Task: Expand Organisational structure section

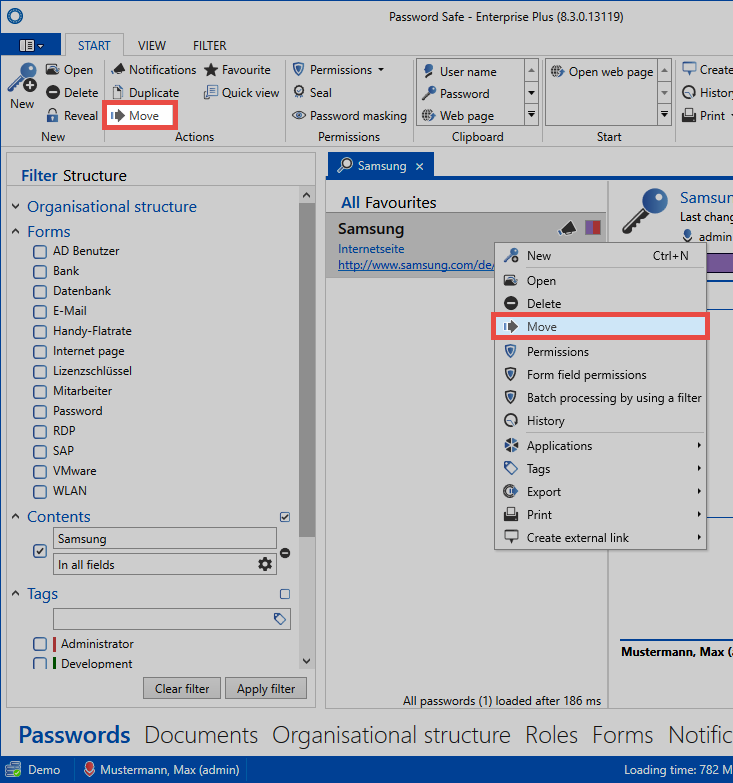Action: point(16,206)
